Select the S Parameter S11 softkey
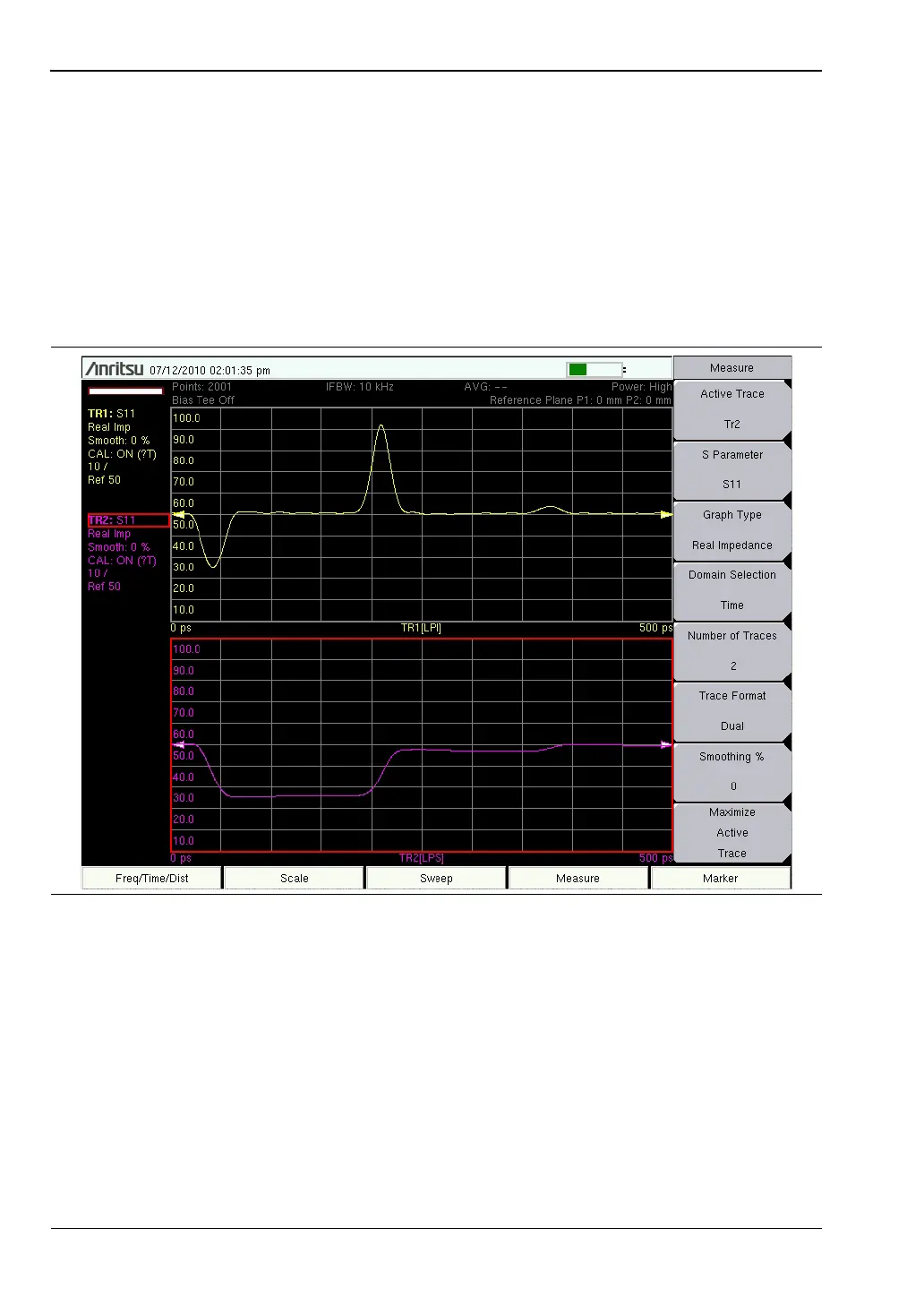Screen dimensions: 924x1305 pos(732,469)
